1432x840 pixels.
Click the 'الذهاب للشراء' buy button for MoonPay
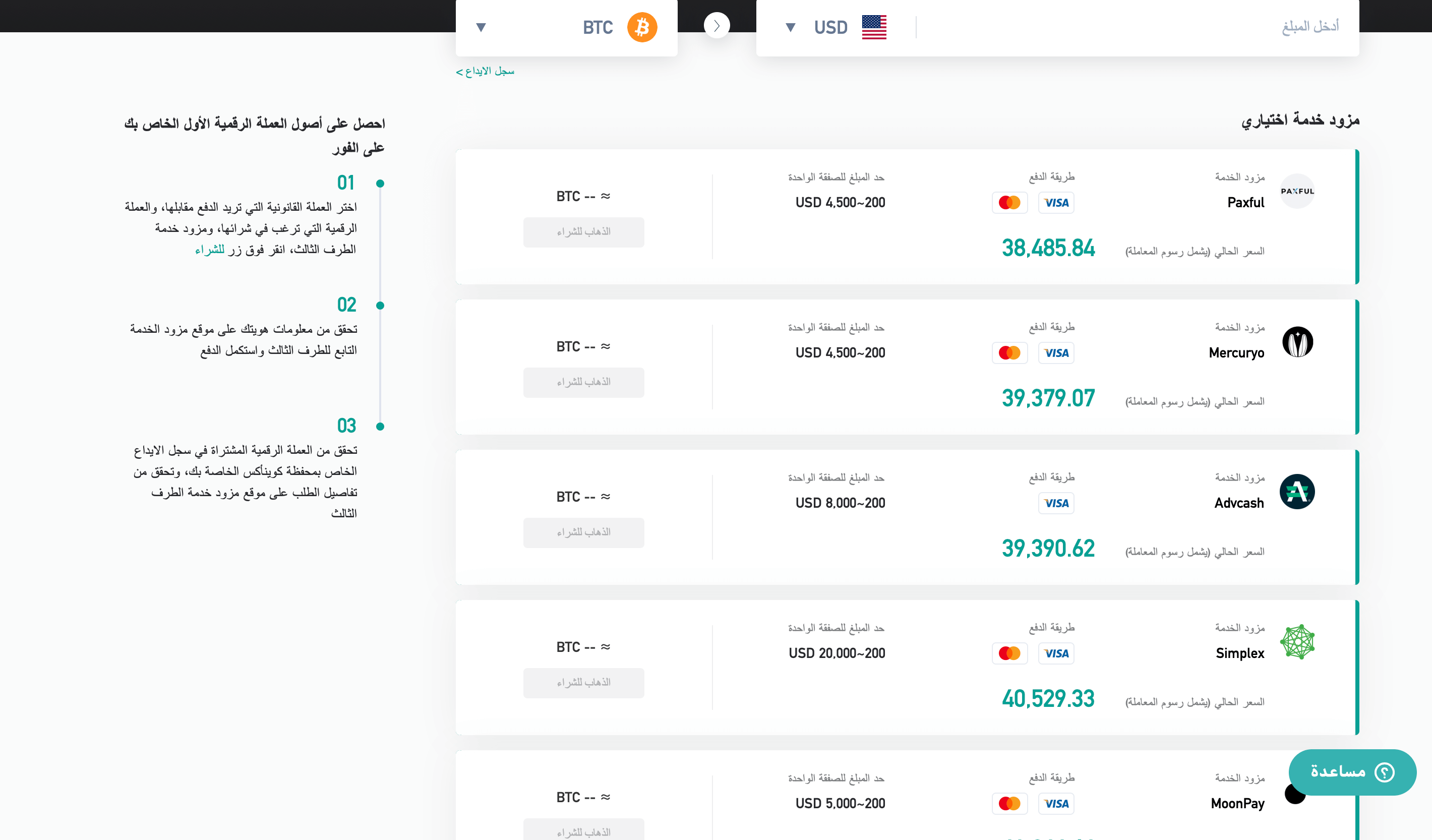pyautogui.click(x=583, y=829)
